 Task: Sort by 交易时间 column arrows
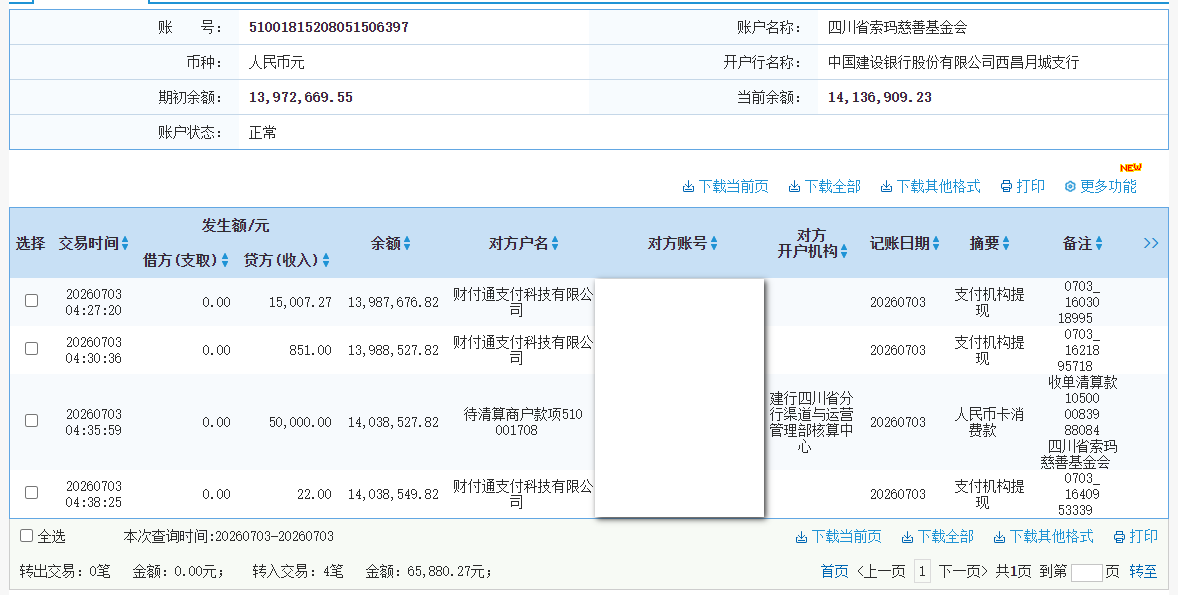click(x=125, y=243)
